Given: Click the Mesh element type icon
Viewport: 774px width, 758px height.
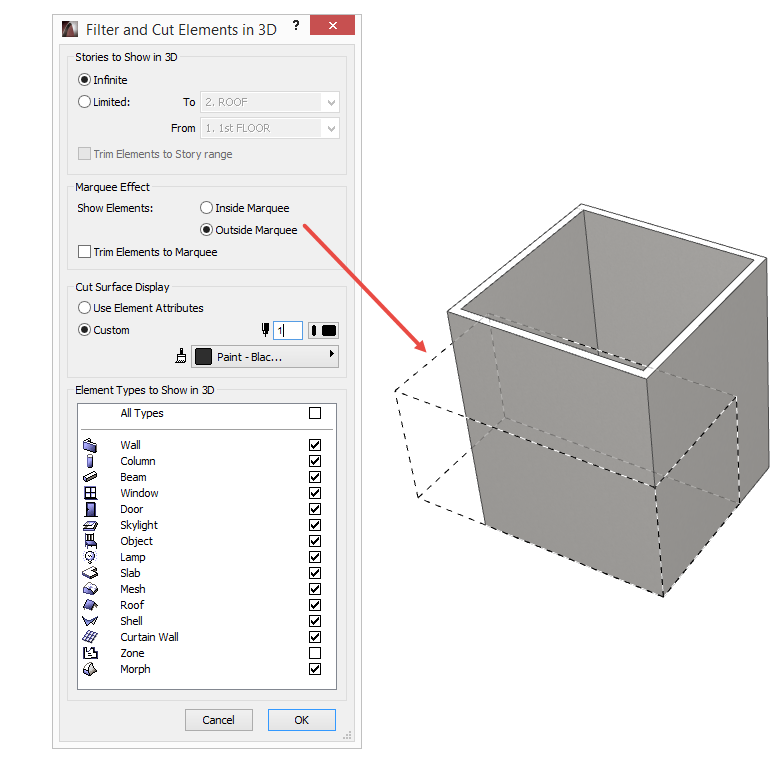Looking at the screenshot, I should [90, 589].
